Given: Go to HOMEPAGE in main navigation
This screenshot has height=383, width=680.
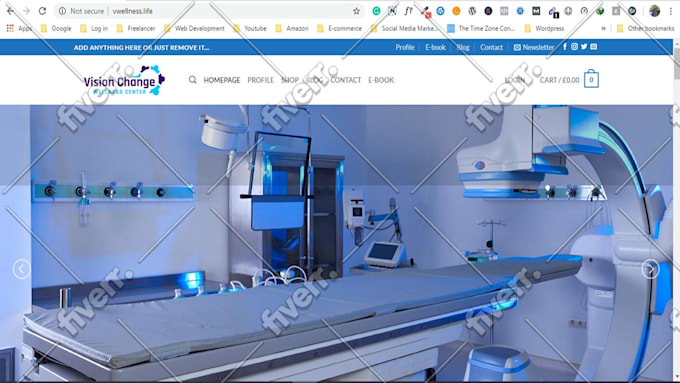Looking at the screenshot, I should 222,80.
